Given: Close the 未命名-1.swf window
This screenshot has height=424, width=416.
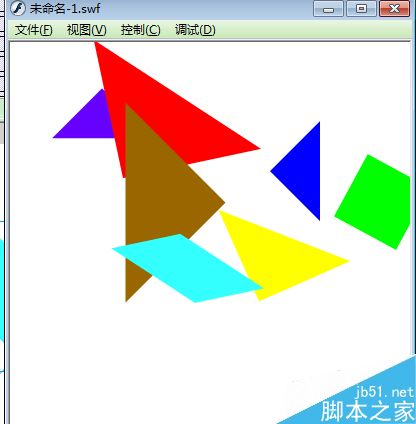Looking at the screenshot, I should [395, 9].
